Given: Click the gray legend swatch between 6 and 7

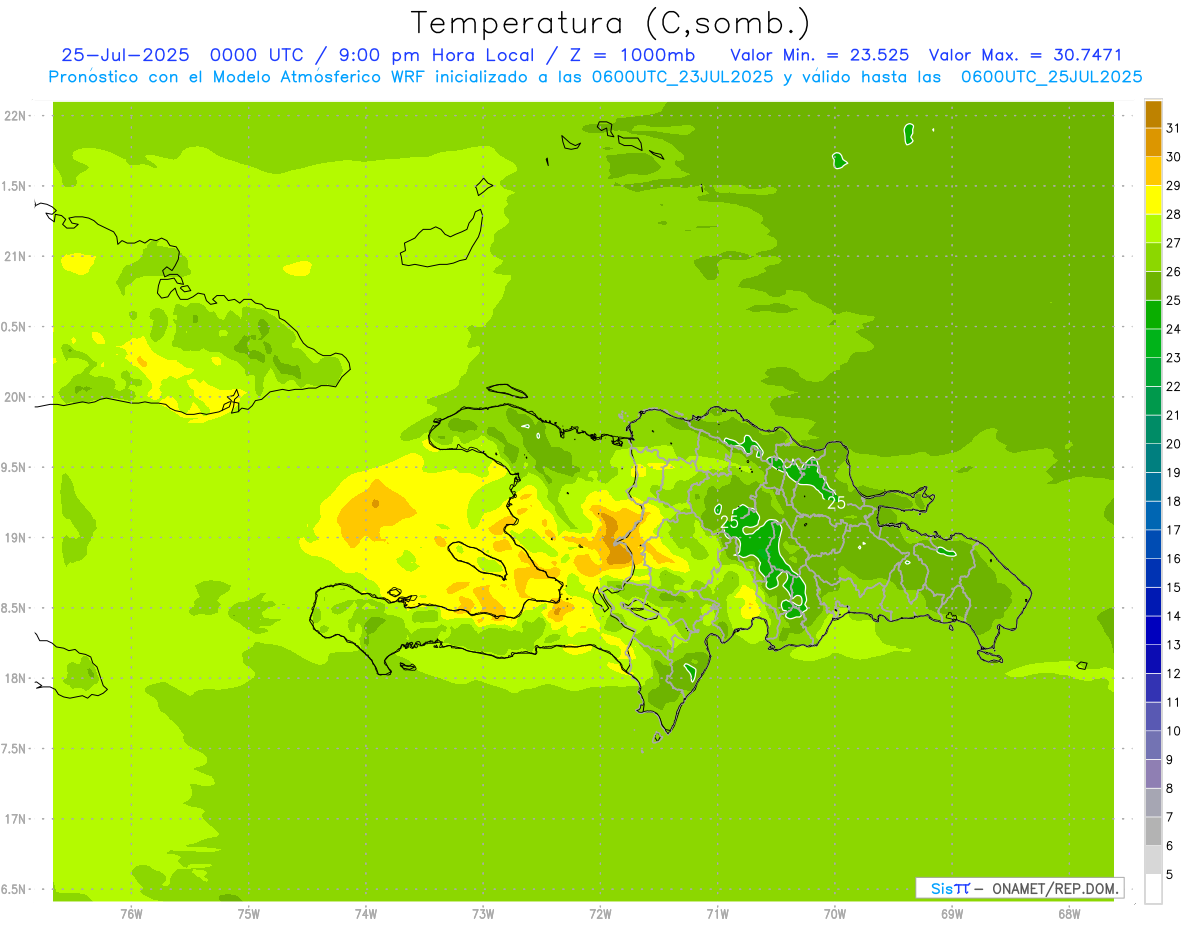Looking at the screenshot, I should (1153, 830).
